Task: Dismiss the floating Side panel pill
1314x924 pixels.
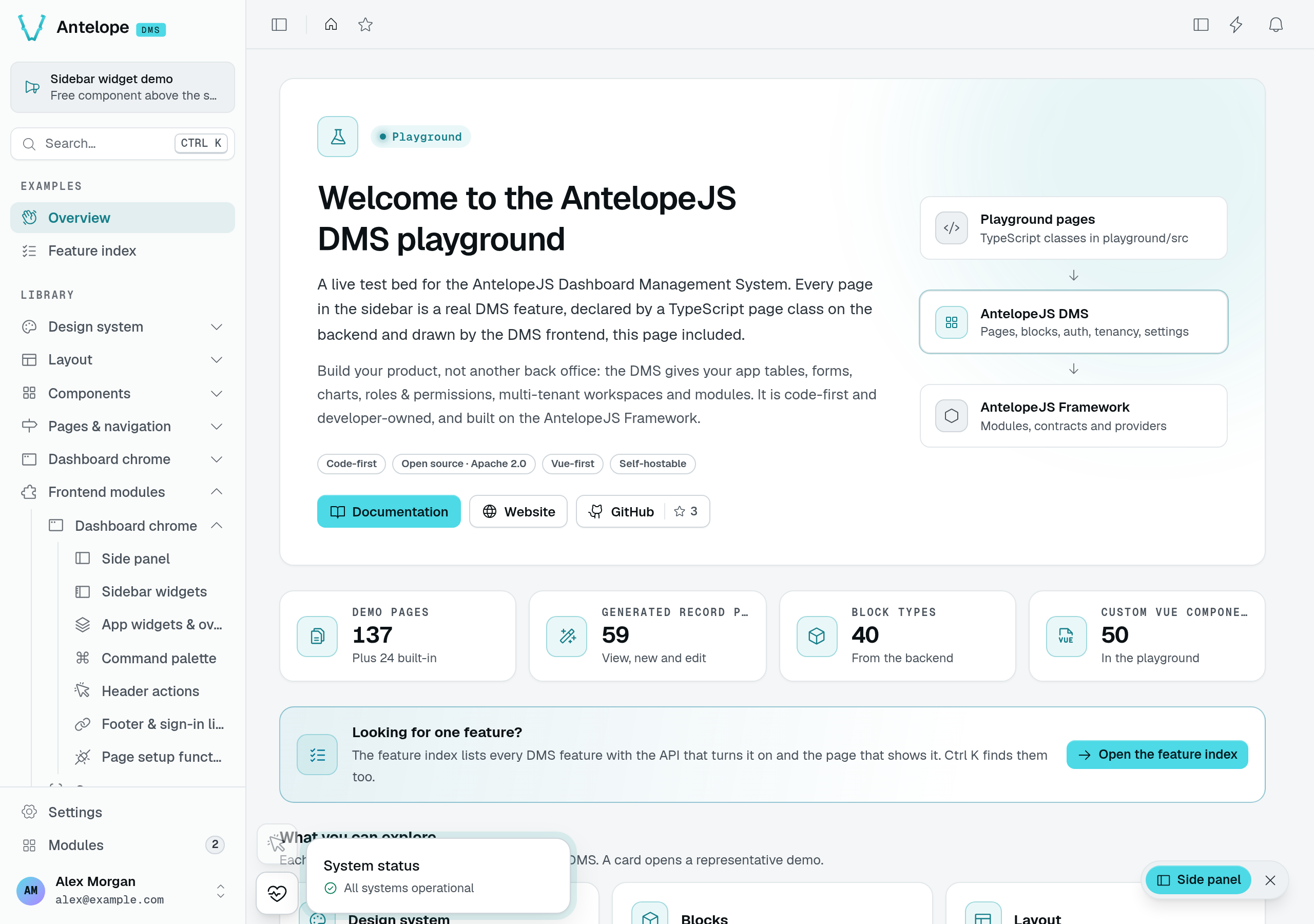Action: click(x=1270, y=880)
